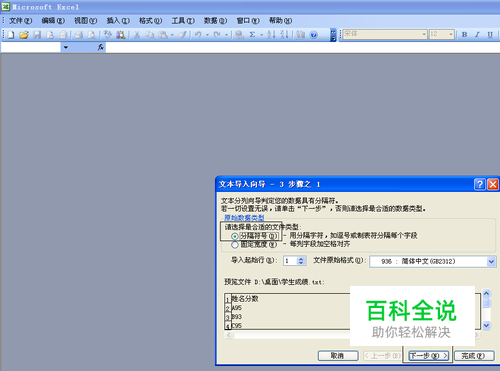Viewport: 500px width, 371px height.
Task: Open the Name Box dropdown arrow
Action: click(66, 47)
